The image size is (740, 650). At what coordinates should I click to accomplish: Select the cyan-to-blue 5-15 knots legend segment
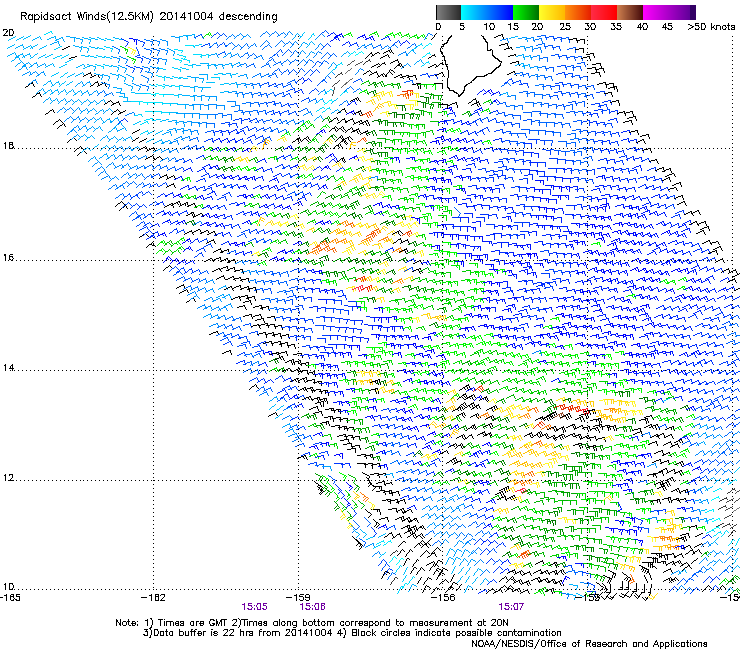tap(487, 12)
